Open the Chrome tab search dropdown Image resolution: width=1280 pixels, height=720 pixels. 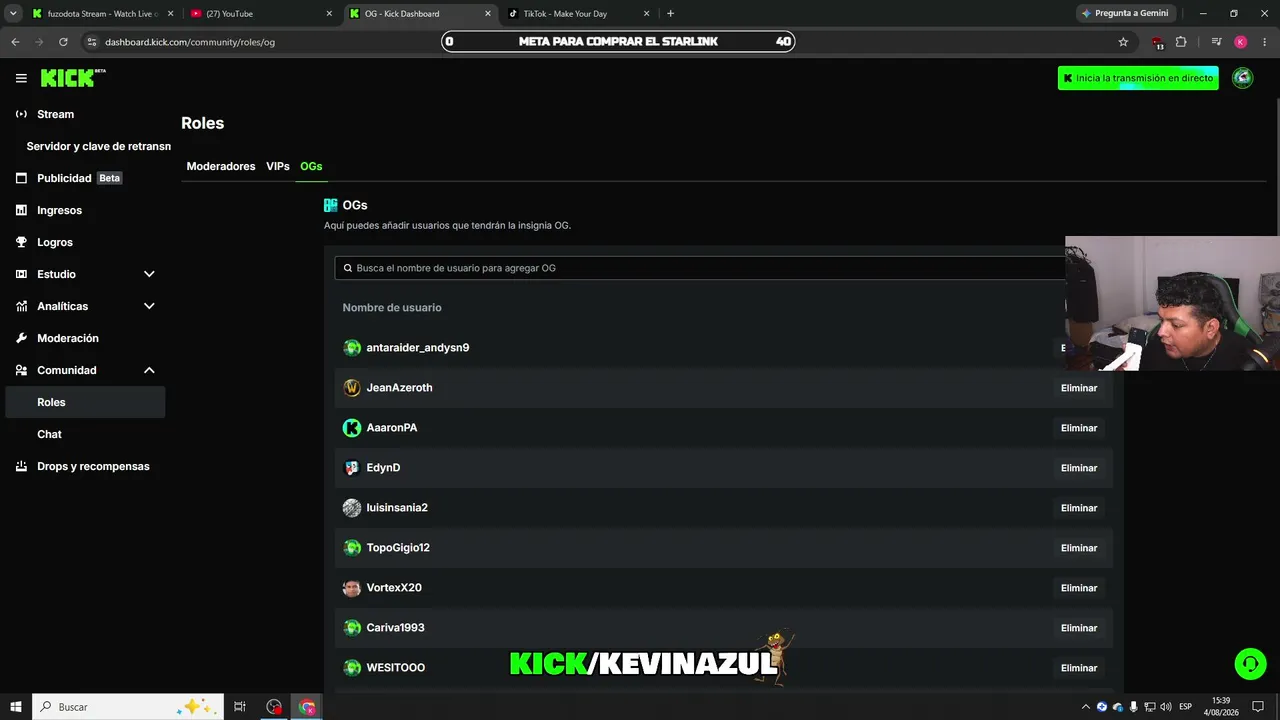tap(14, 14)
